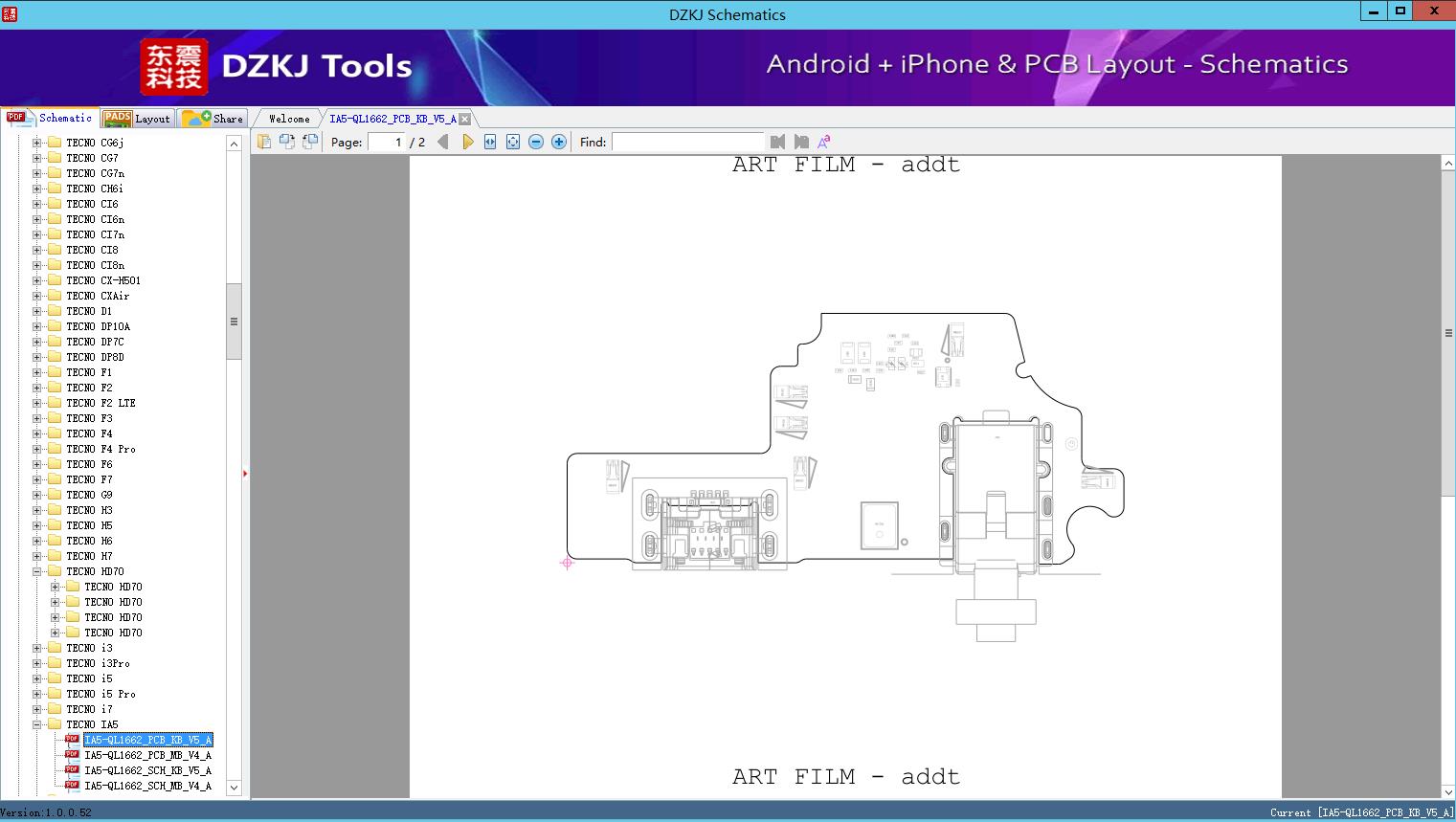Click the TECNO H3 folder icon
The height and width of the screenshot is (822, 1456).
(55, 510)
